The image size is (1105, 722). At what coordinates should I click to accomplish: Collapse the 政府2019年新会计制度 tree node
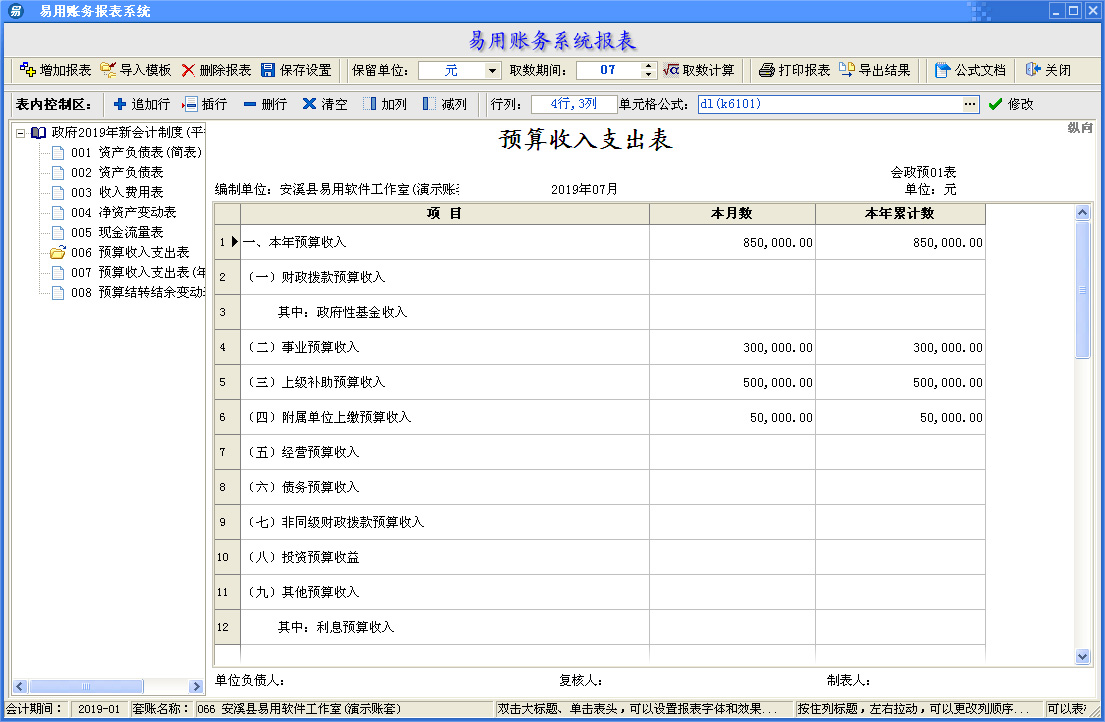tap(20, 132)
